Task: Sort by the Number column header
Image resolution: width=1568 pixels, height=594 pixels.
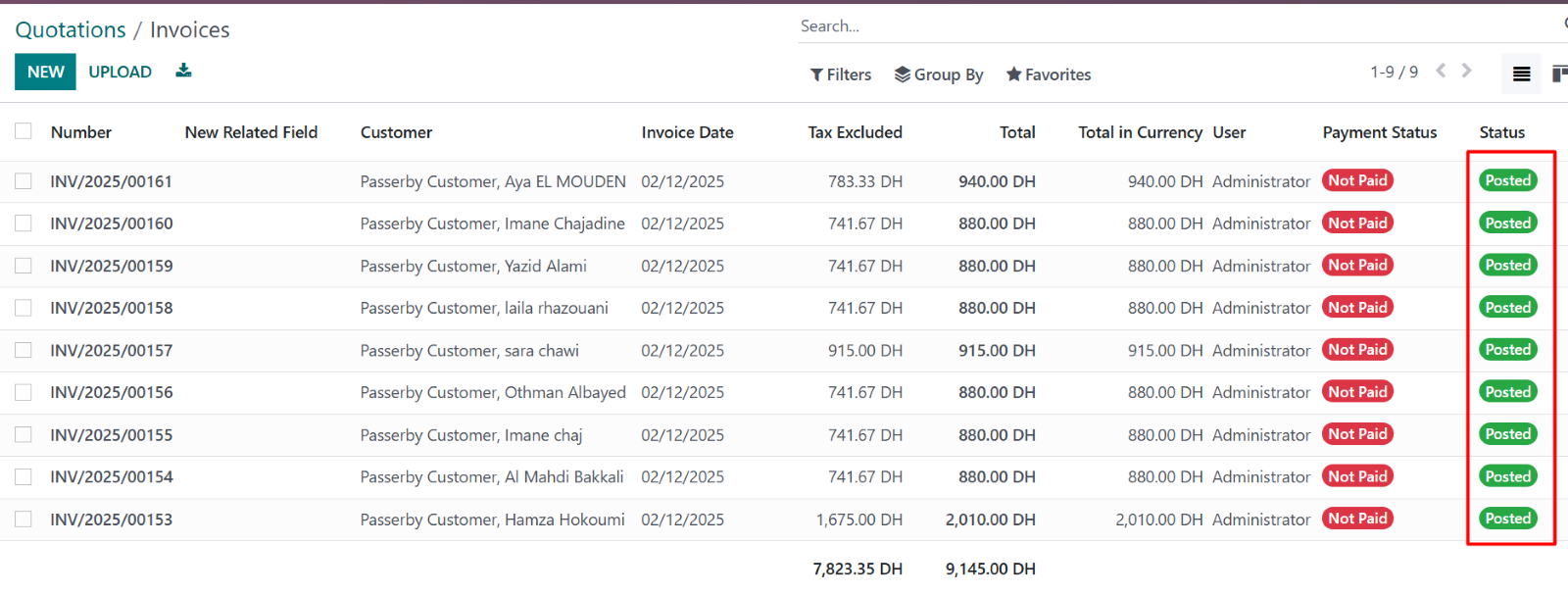Action: click(x=81, y=132)
